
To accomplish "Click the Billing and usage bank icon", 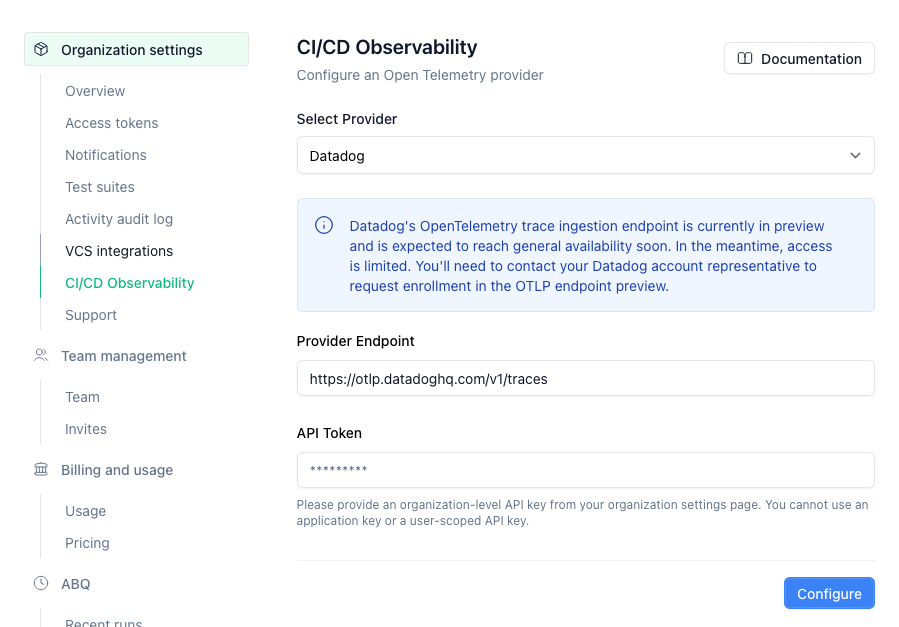I will 41,469.
